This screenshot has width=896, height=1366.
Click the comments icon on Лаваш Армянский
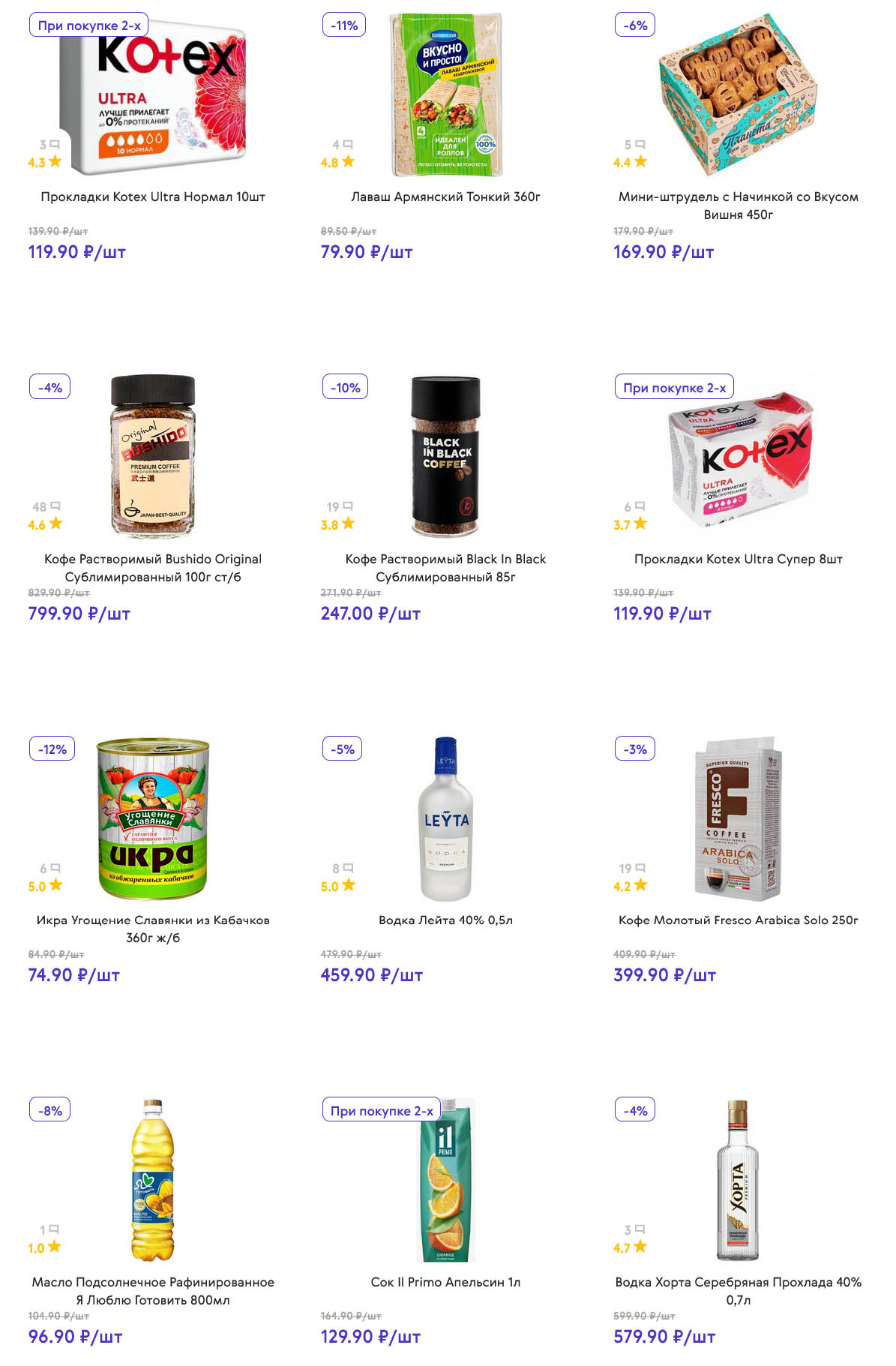(x=348, y=144)
